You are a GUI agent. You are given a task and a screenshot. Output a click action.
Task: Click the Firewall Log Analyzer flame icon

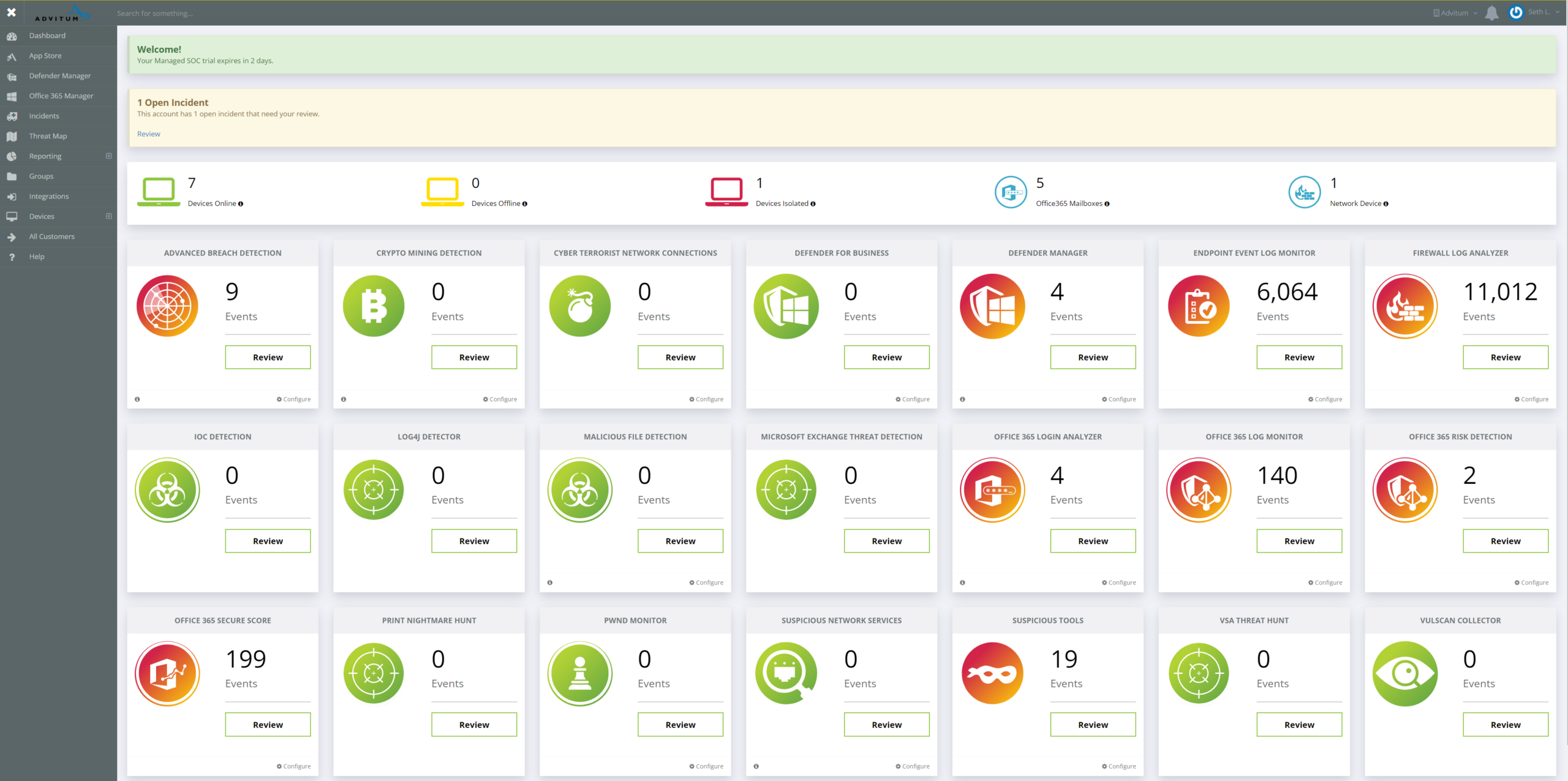(x=1405, y=306)
